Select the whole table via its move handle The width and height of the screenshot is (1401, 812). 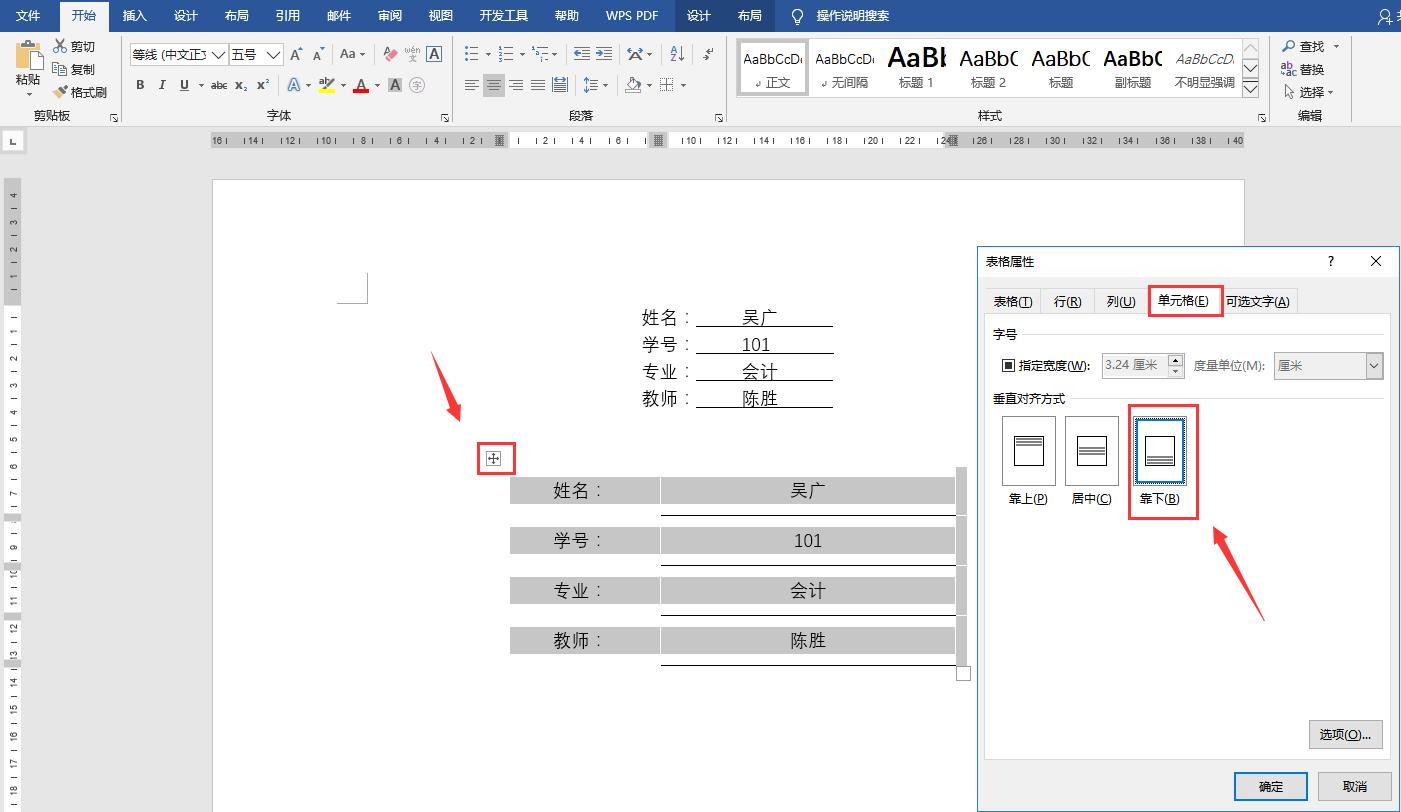click(x=494, y=457)
